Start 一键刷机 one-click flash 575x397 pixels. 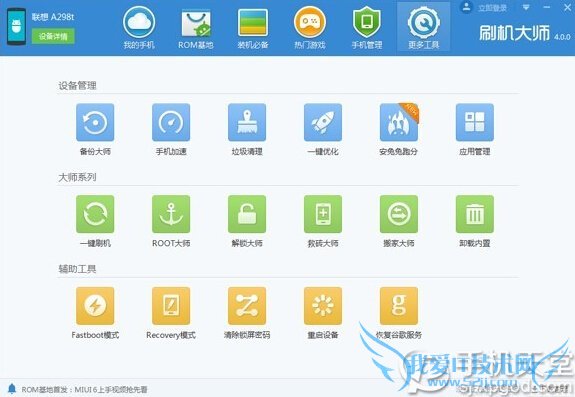coord(95,214)
